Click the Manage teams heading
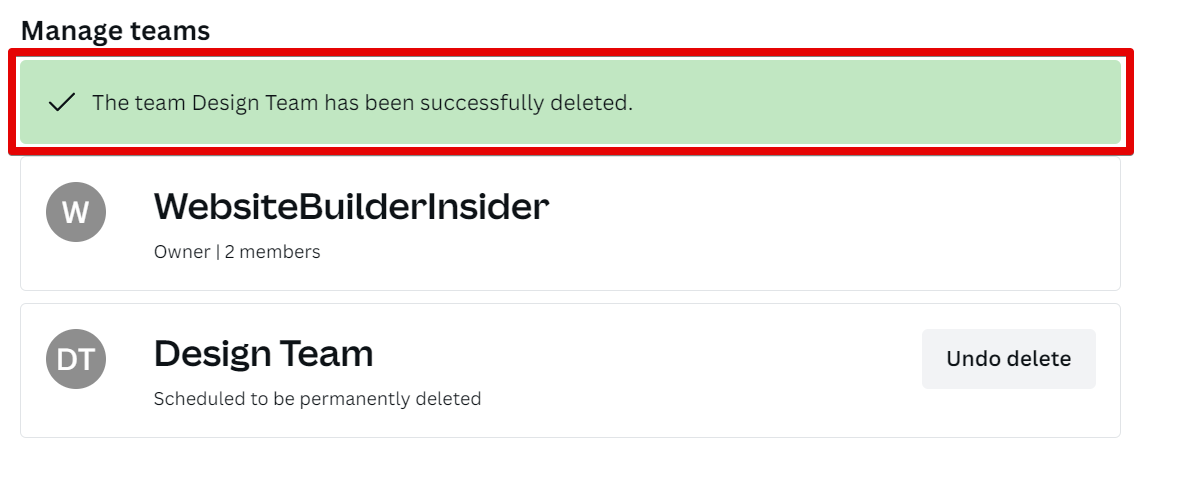 coord(115,31)
